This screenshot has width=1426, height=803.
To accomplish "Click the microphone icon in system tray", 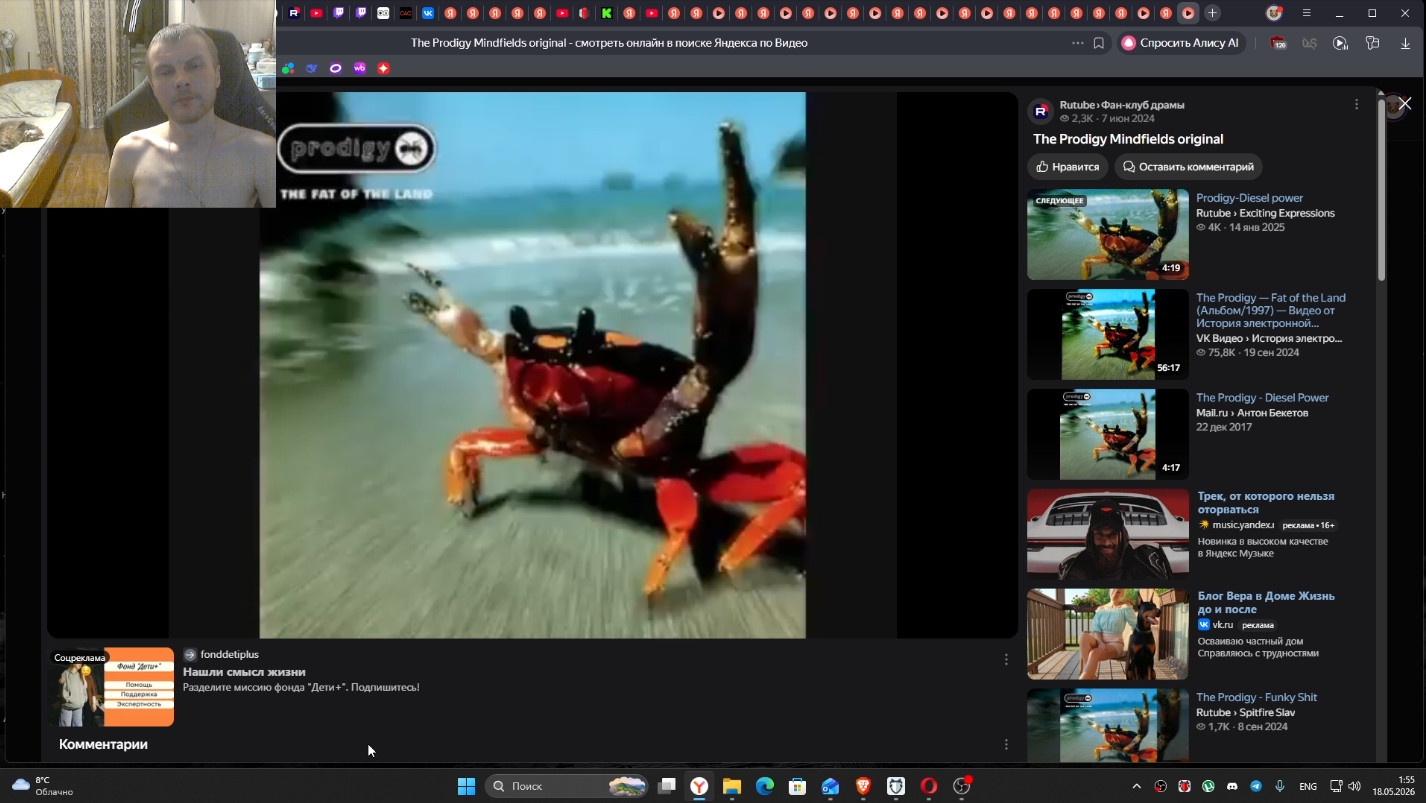I will click(x=1280, y=786).
